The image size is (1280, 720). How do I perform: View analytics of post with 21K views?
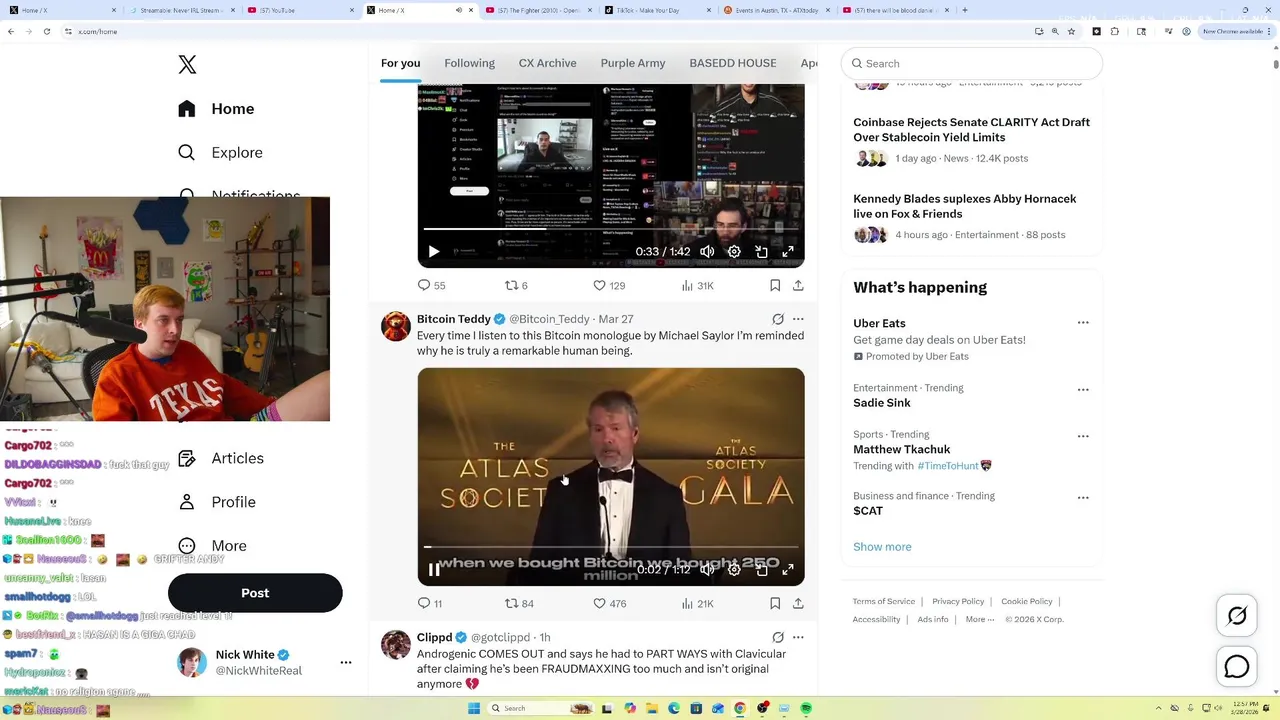pos(697,603)
